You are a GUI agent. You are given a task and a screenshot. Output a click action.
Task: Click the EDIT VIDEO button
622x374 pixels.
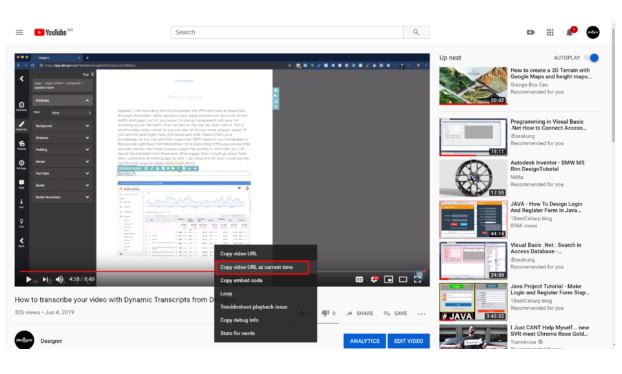[409, 341]
